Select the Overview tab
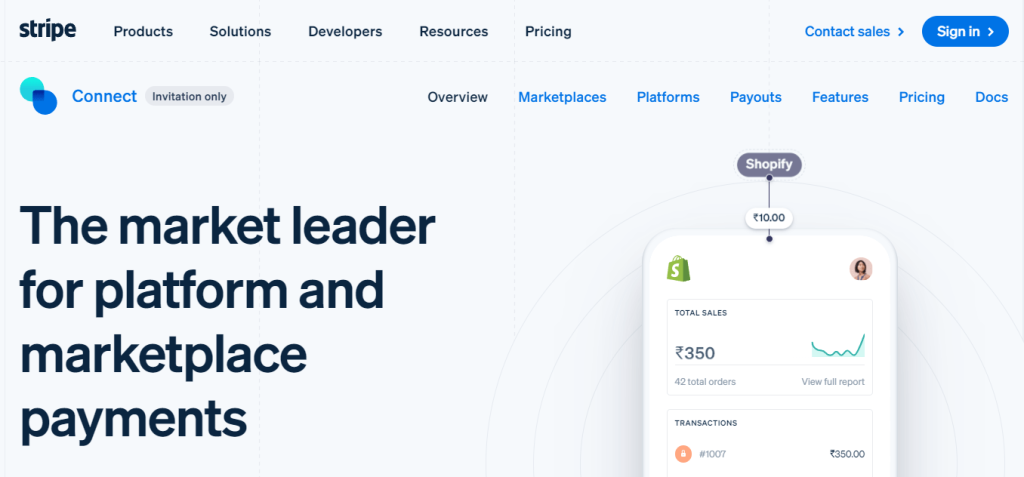This screenshot has height=477, width=1024. click(x=458, y=97)
